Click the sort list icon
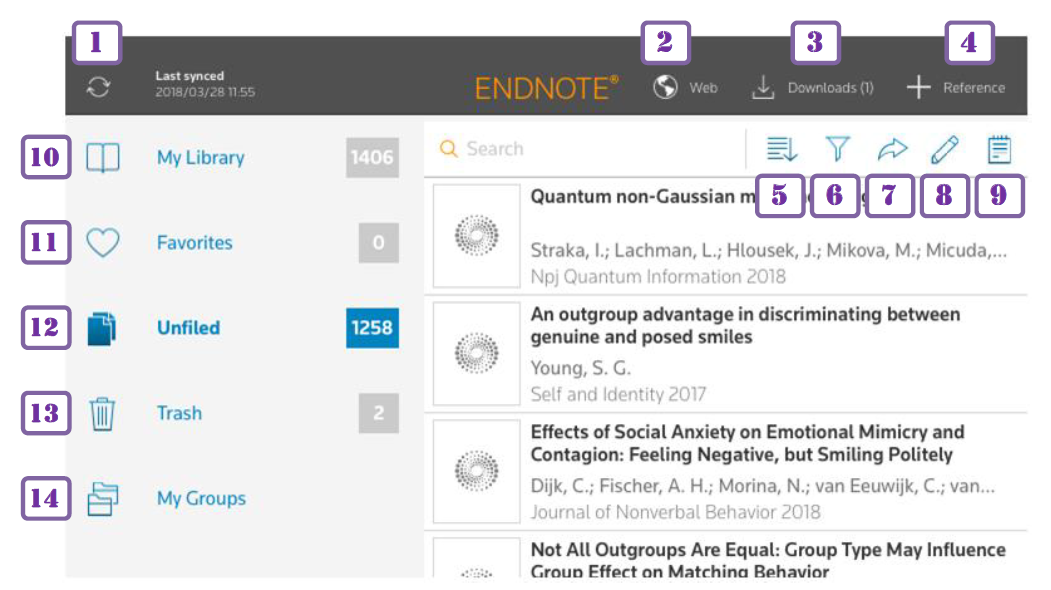1051x590 pixels. [781, 149]
